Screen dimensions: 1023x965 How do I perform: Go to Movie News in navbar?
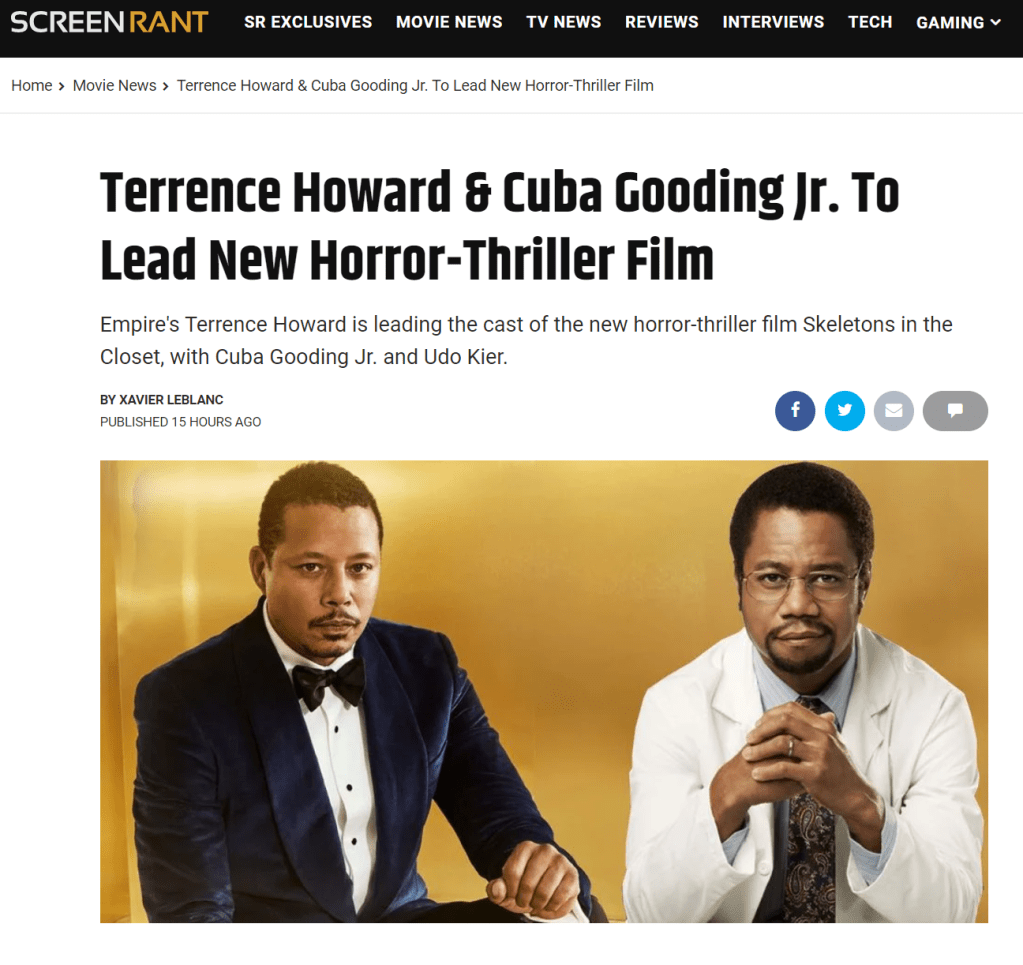(449, 22)
